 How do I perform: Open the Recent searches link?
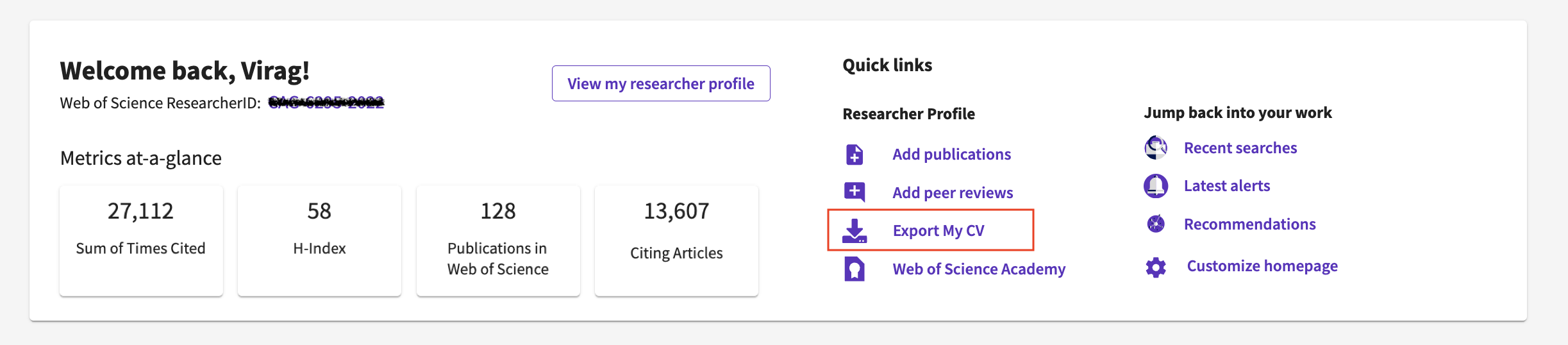[x=1240, y=148]
